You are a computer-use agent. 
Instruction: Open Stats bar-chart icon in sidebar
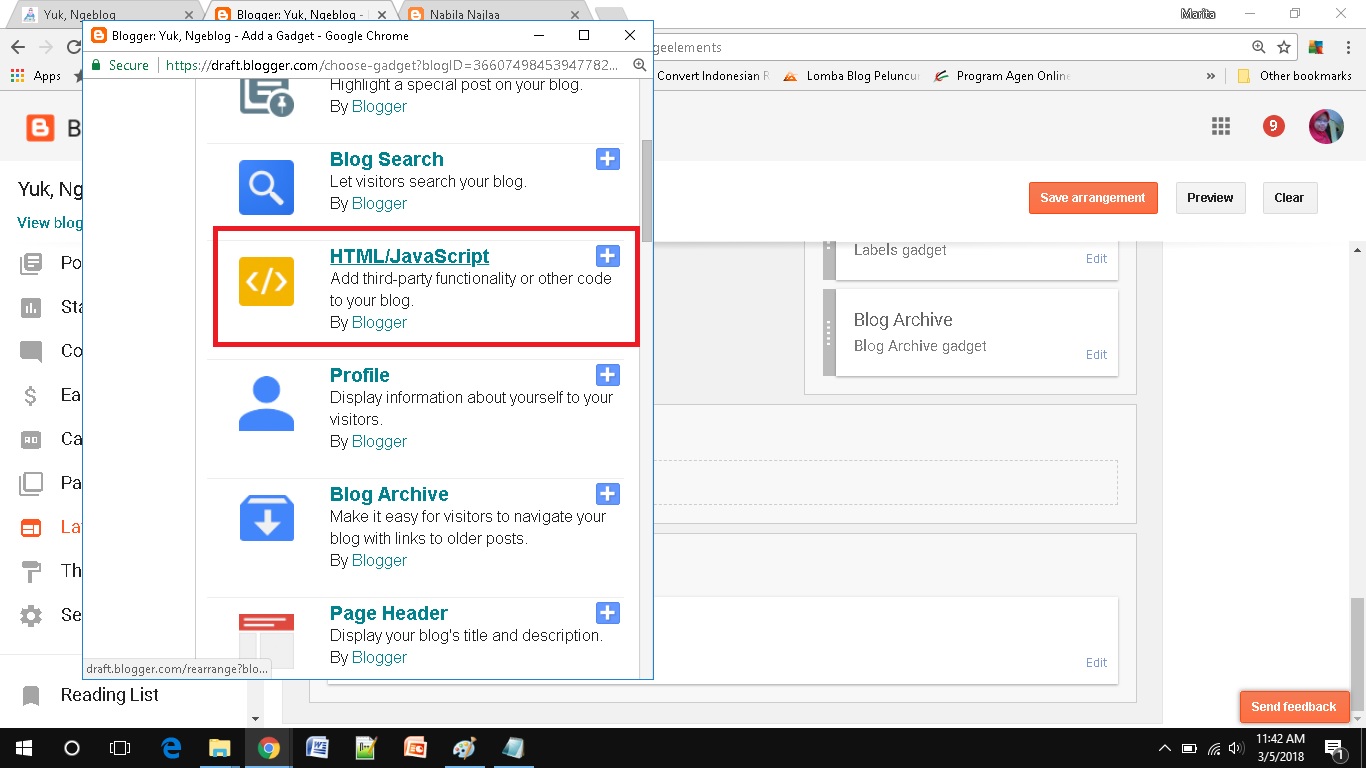pyautogui.click(x=31, y=307)
